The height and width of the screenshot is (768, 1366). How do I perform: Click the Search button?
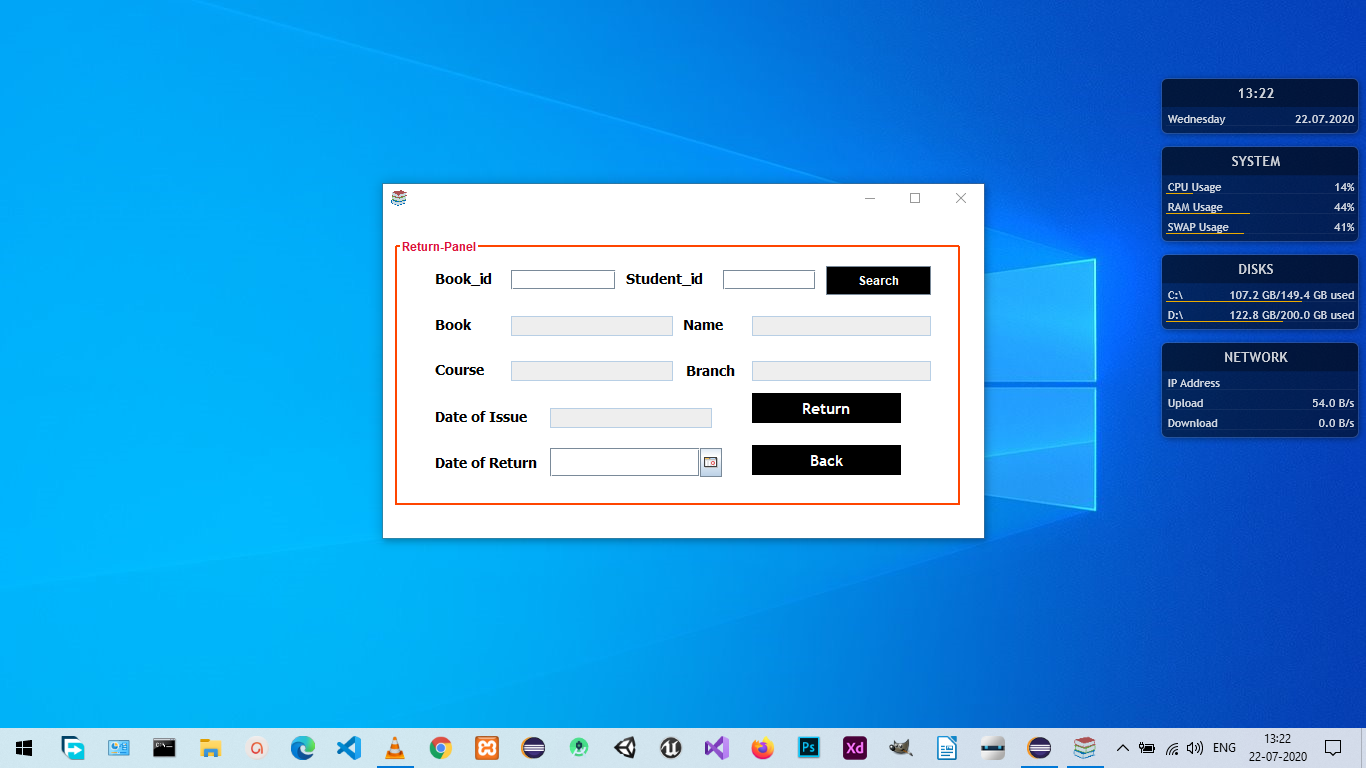tap(878, 281)
